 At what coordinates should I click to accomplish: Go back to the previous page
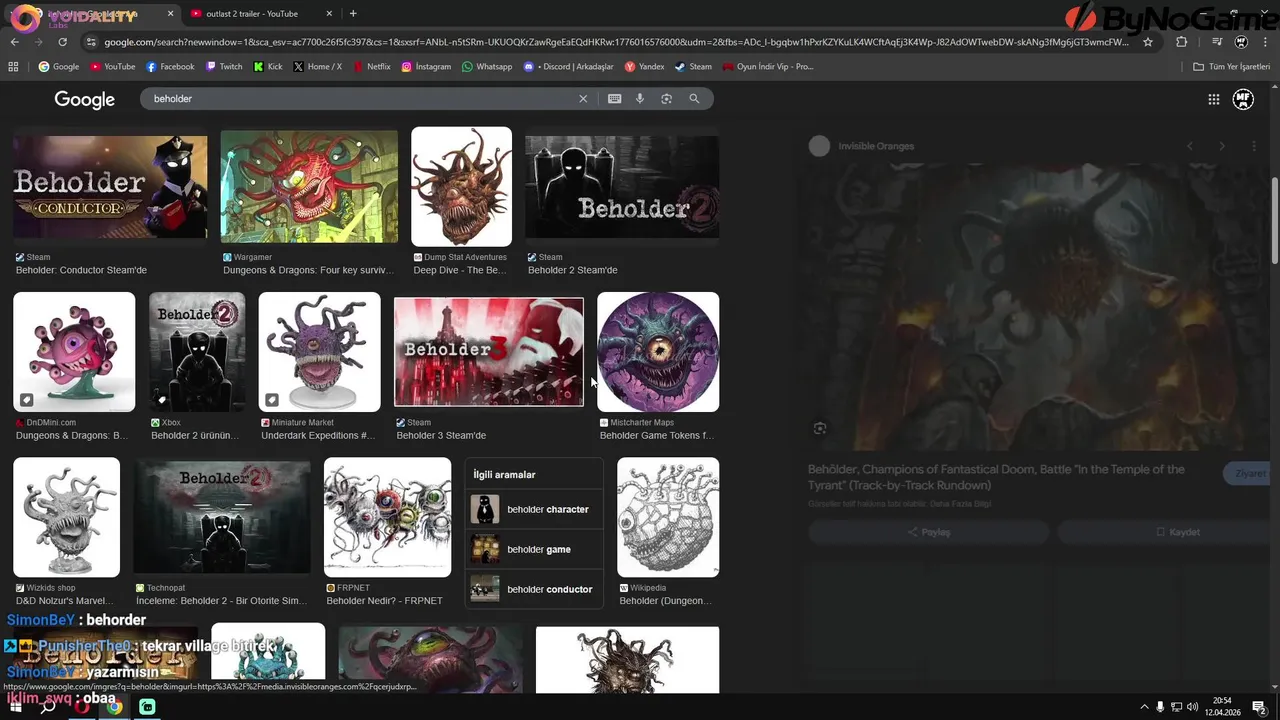[14, 42]
